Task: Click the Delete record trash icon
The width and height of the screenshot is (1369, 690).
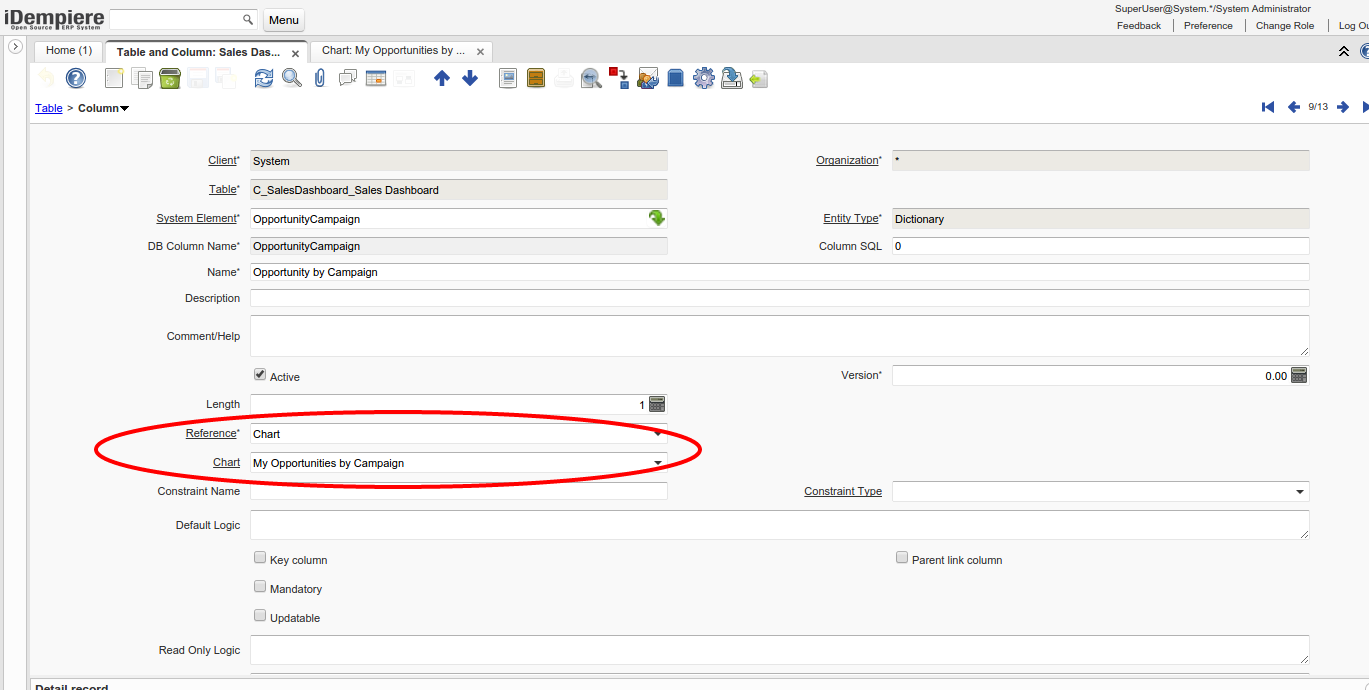Action: pyautogui.click(x=170, y=78)
